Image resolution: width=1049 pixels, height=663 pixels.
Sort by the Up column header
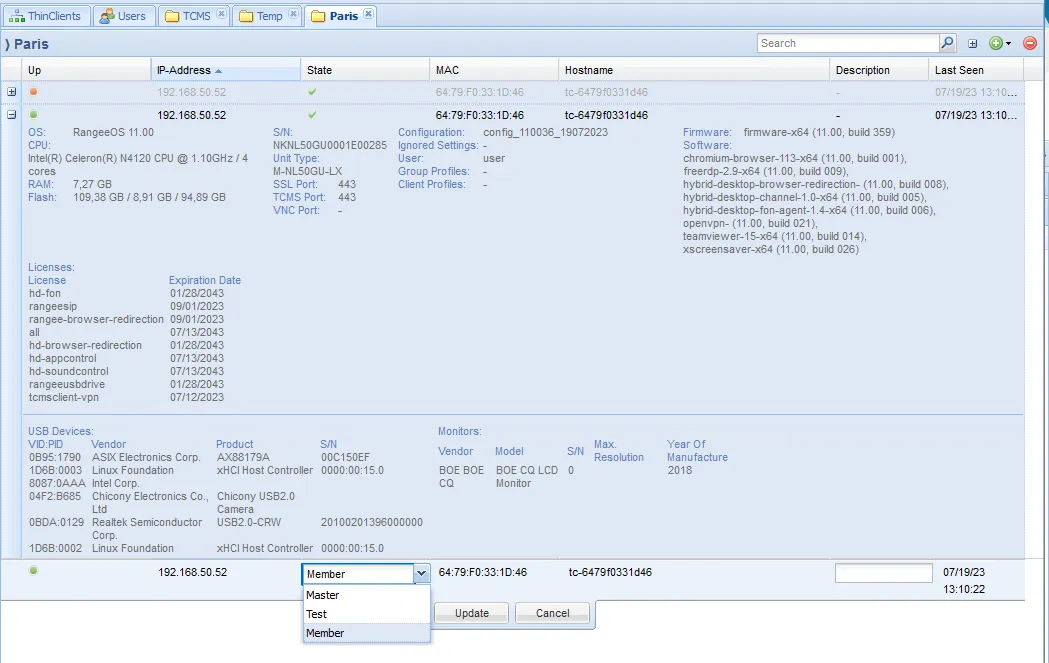tap(87, 70)
